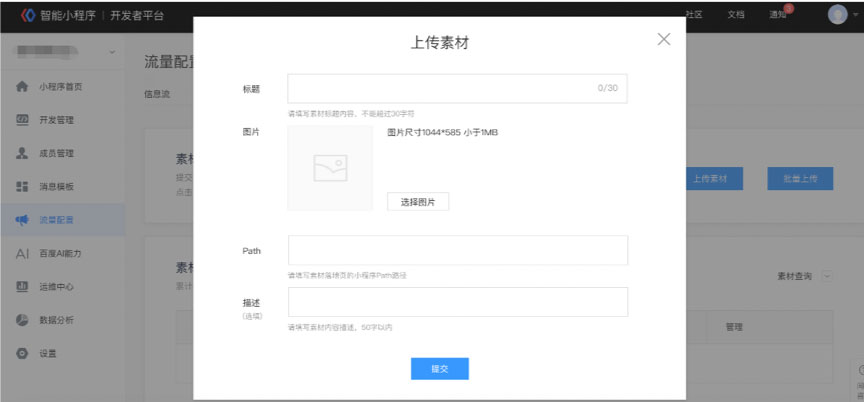Click the 开发管理 sidebar icon
The height and width of the screenshot is (402, 864).
point(22,120)
